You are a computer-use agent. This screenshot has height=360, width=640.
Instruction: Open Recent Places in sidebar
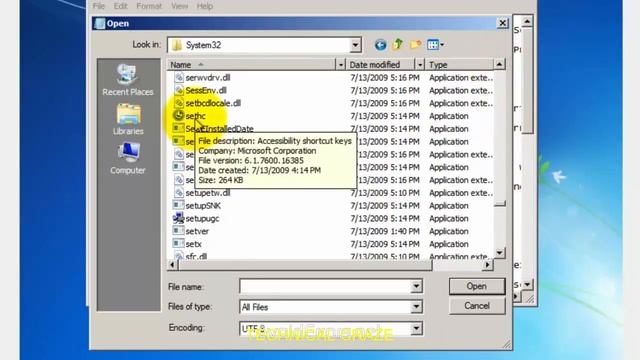click(x=128, y=80)
